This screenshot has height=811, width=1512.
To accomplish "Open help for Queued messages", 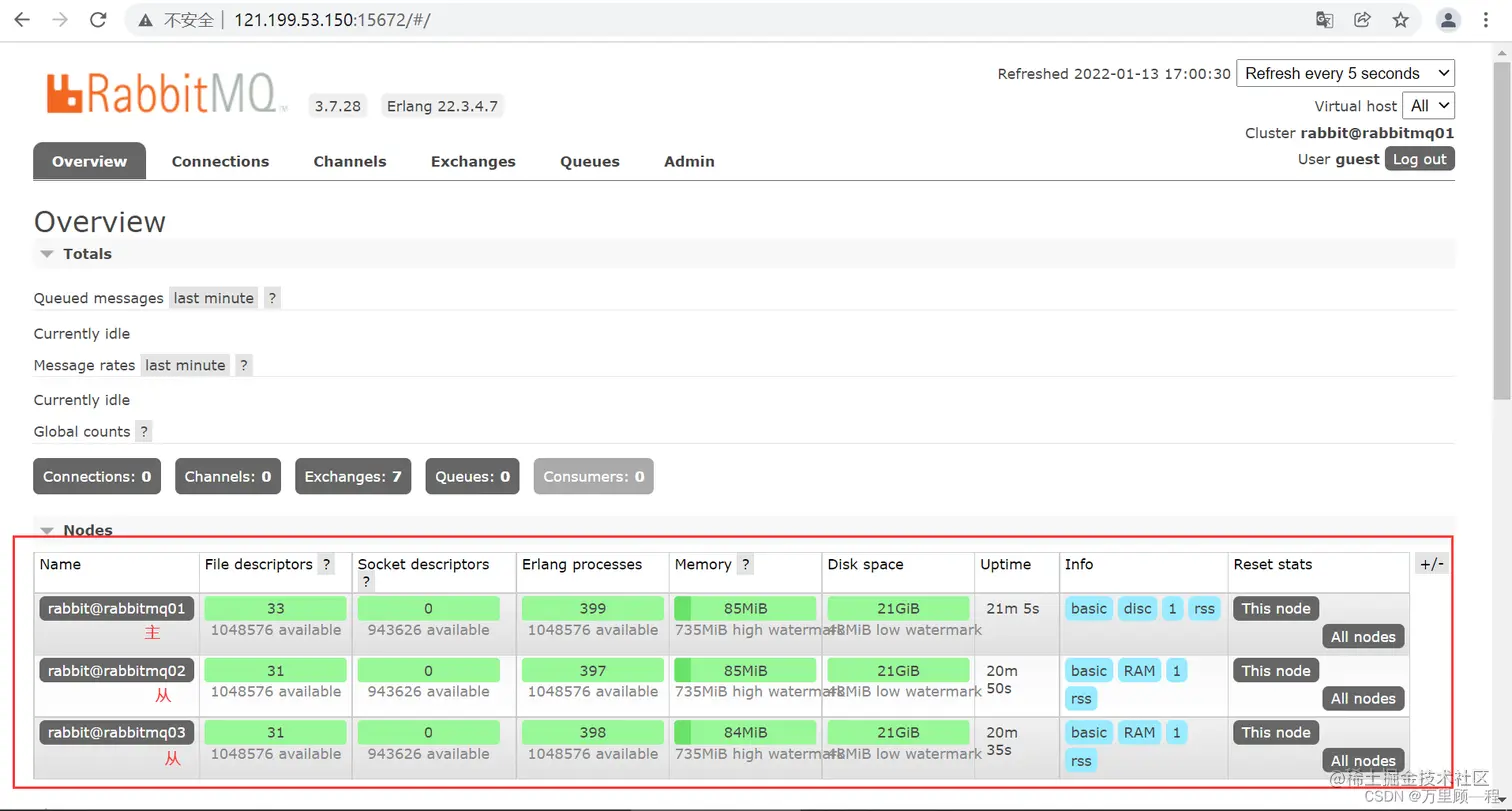I will click(x=272, y=298).
